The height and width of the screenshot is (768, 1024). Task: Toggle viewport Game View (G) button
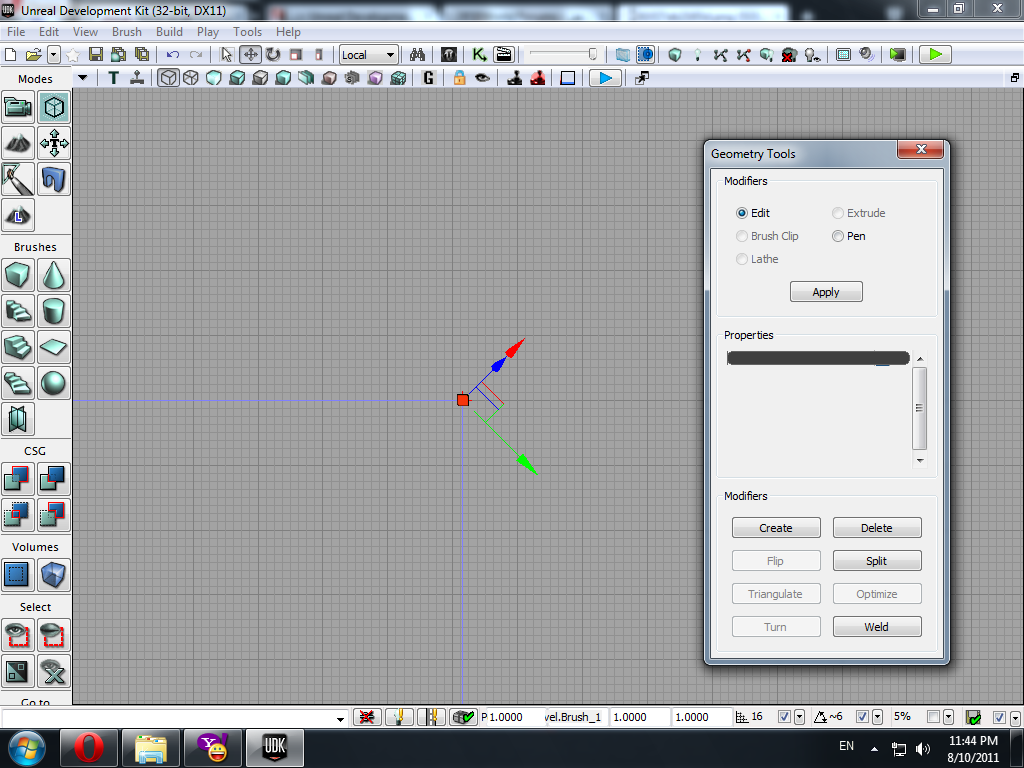pos(428,78)
